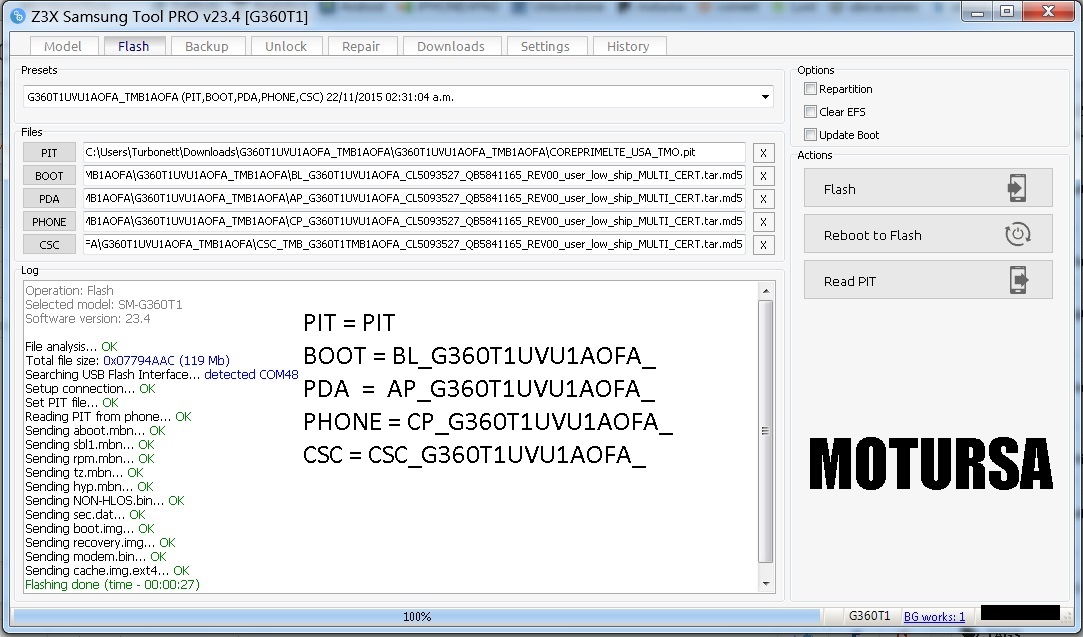
Task: Click the Flash action phone icon
Action: (x=1017, y=188)
